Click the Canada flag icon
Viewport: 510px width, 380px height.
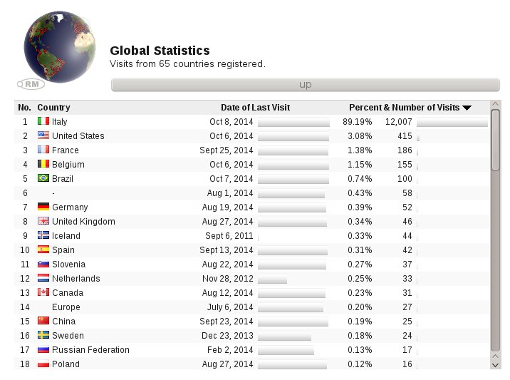pos(43,292)
